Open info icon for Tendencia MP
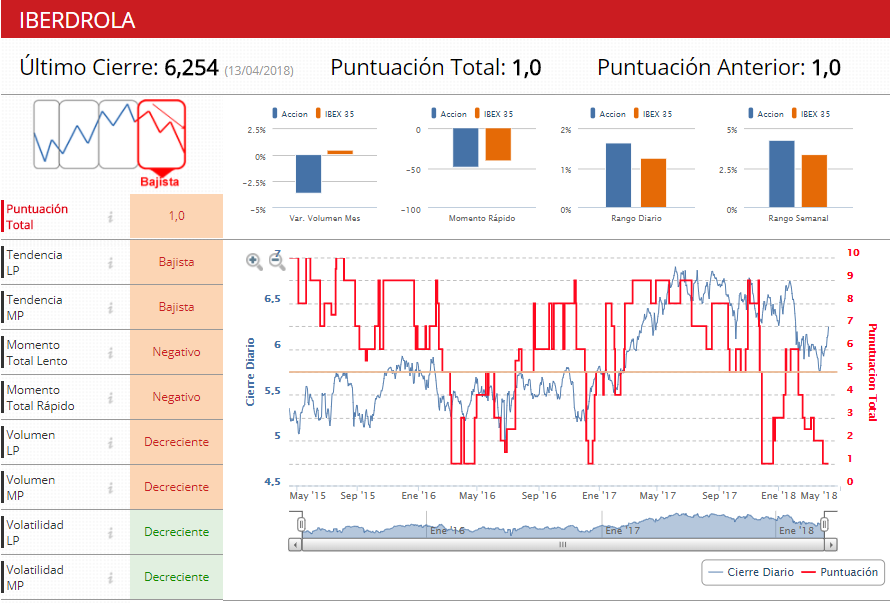 tap(111, 308)
